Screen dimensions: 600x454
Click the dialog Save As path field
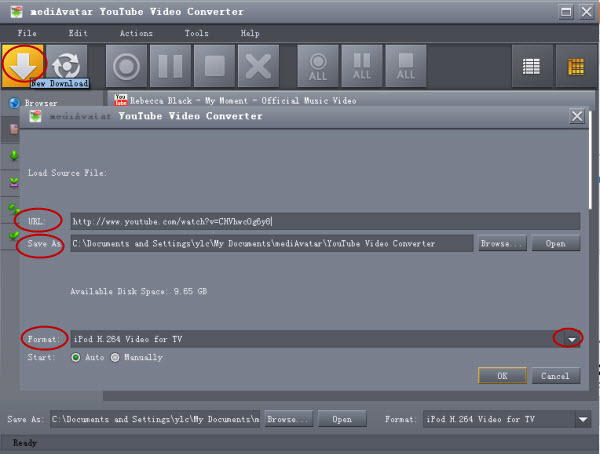pyautogui.click(x=272, y=243)
